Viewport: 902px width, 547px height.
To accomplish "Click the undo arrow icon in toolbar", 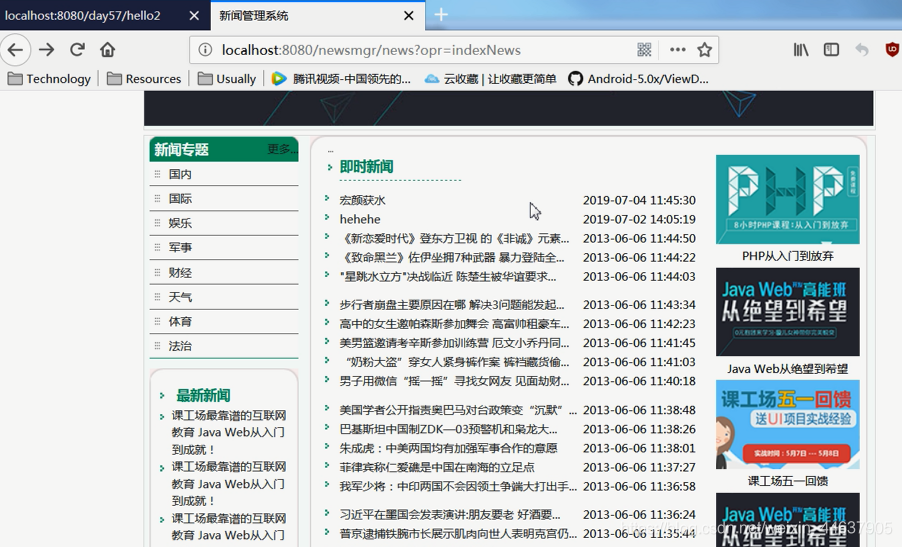I will (862, 50).
